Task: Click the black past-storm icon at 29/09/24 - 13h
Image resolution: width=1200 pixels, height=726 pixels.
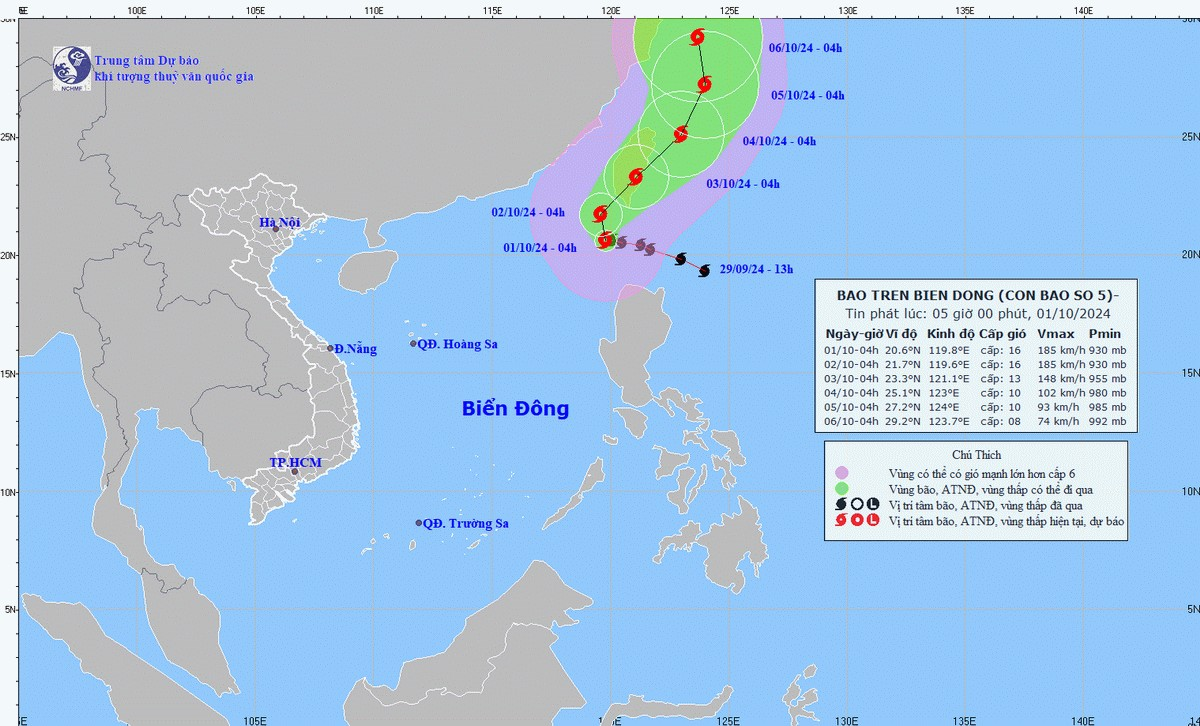Action: point(704,270)
